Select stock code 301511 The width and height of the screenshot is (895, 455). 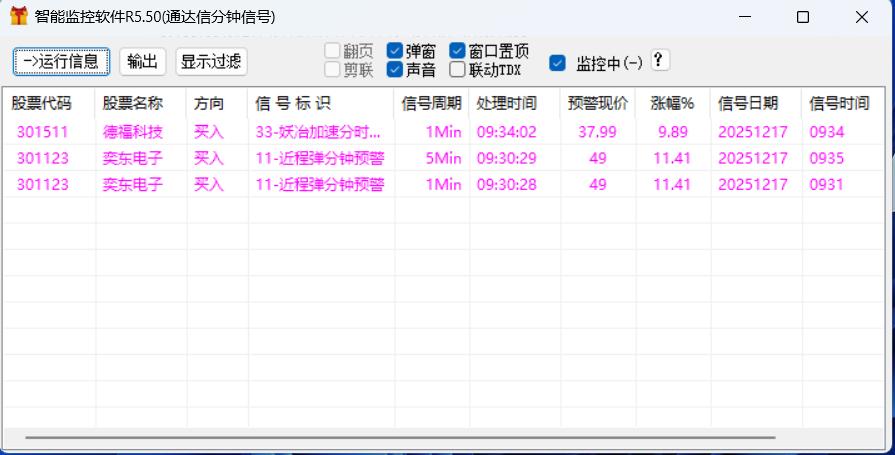pos(42,132)
